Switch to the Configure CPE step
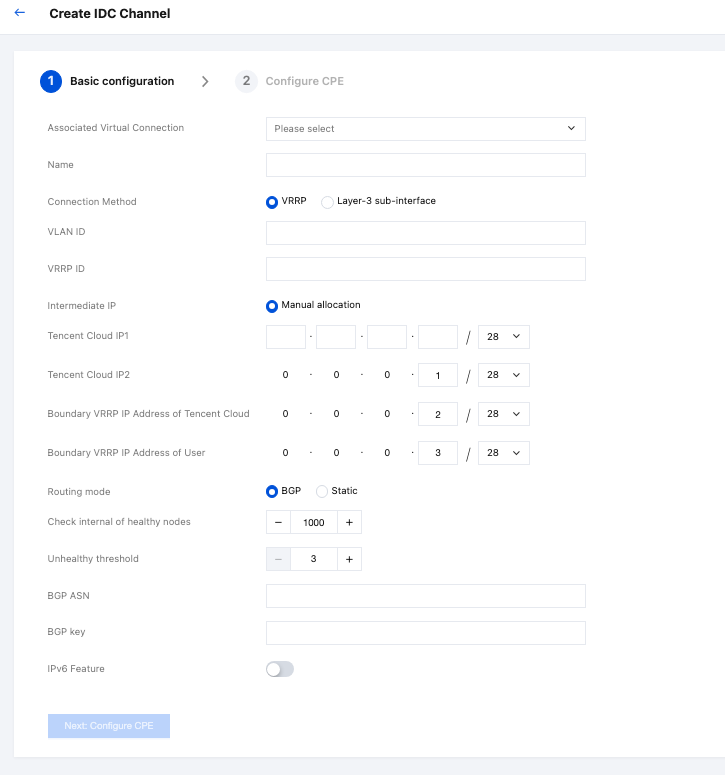The image size is (725, 775). click(304, 81)
